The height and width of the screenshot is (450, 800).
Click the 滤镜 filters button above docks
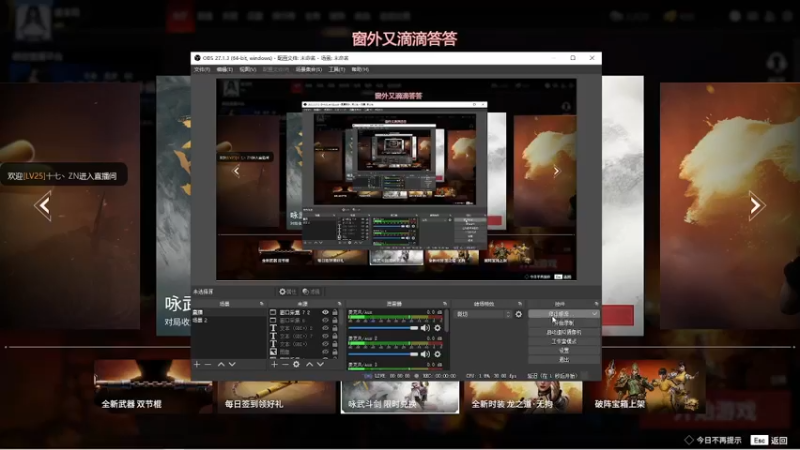pos(311,292)
